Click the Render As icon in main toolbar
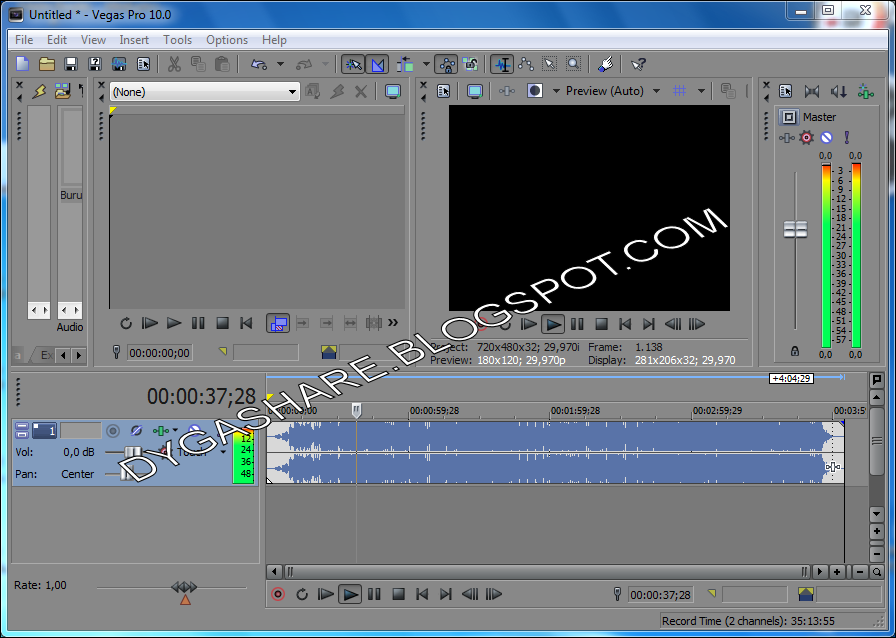 pos(119,64)
